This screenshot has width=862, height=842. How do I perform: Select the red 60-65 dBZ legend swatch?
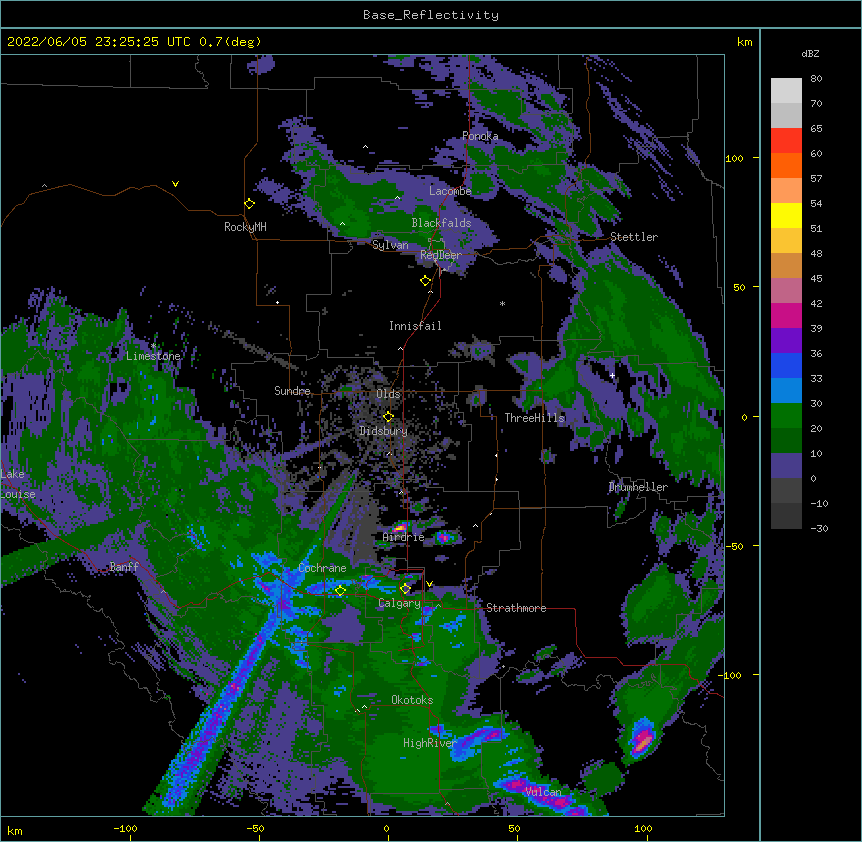[x=786, y=141]
